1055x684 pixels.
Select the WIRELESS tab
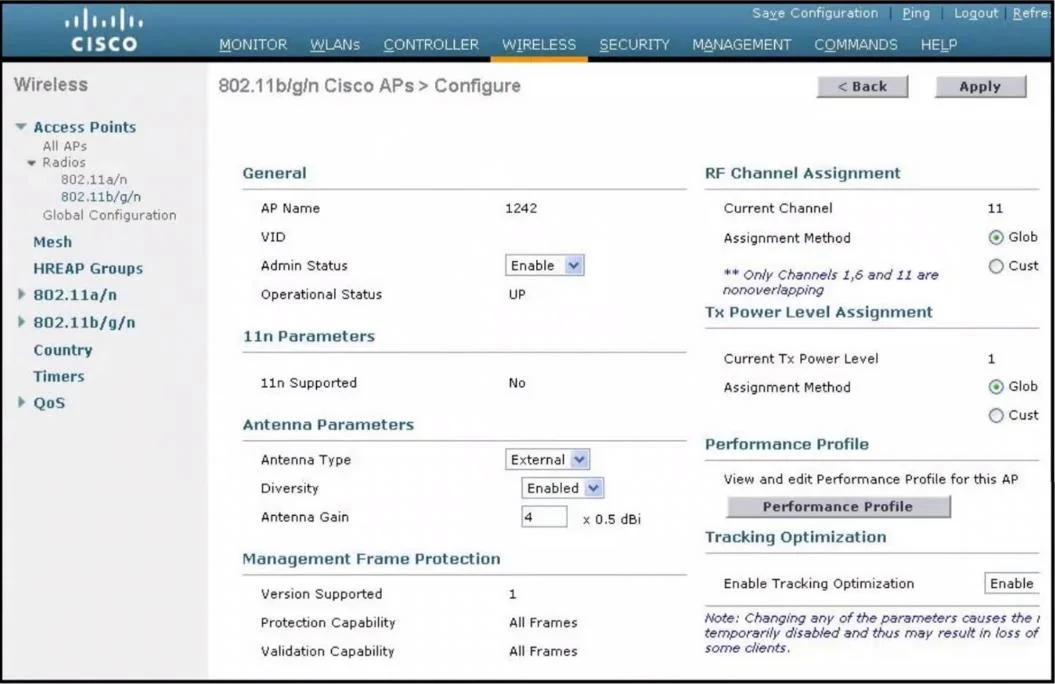point(539,44)
